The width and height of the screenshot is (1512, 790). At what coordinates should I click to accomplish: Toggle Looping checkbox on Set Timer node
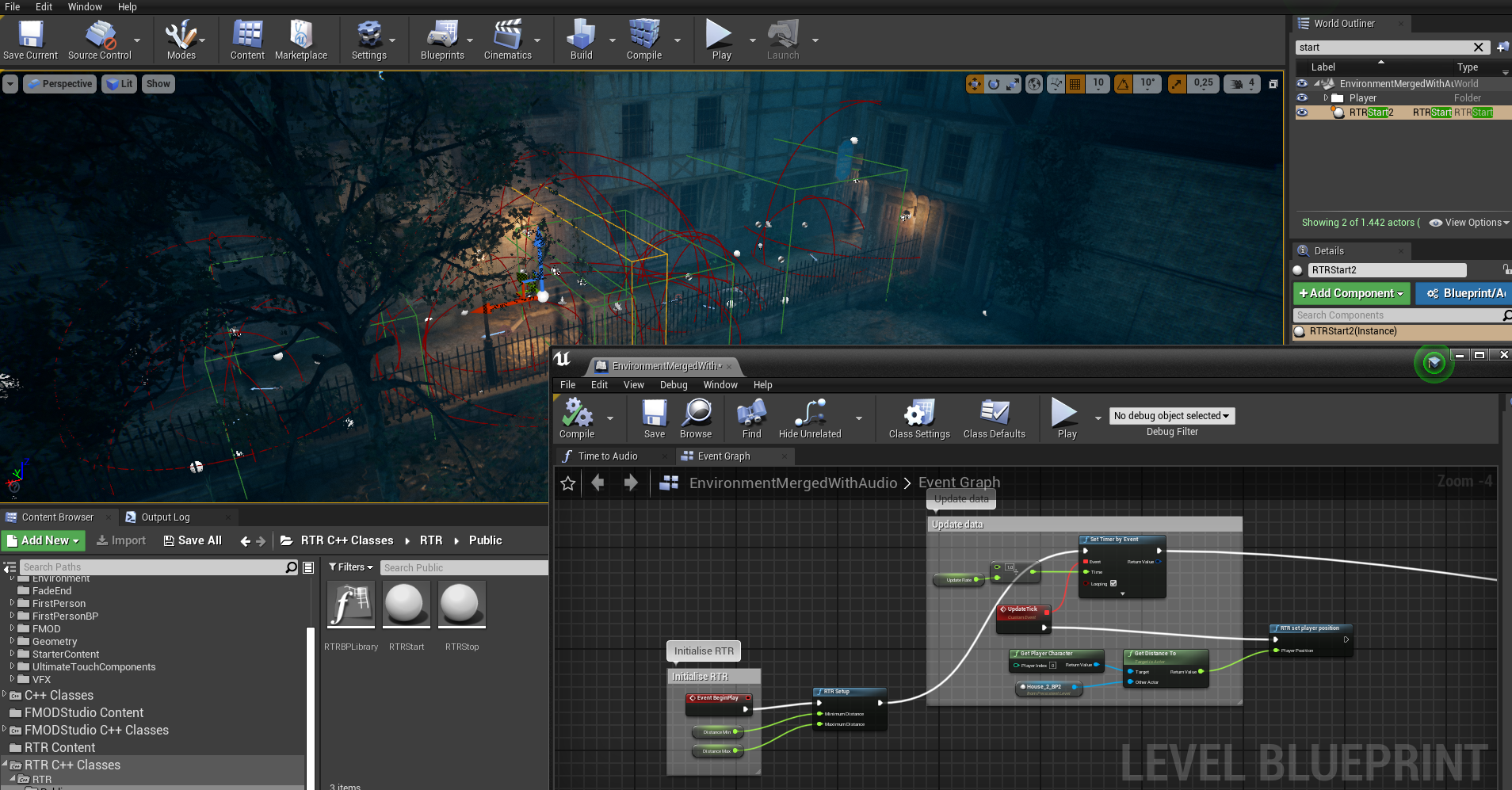click(x=1113, y=583)
